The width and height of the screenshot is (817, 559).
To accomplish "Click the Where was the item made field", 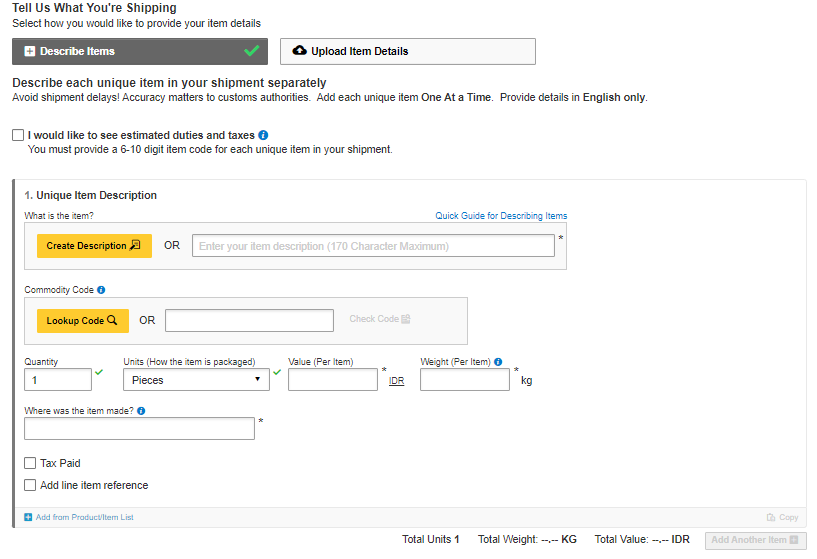I will tap(140, 428).
